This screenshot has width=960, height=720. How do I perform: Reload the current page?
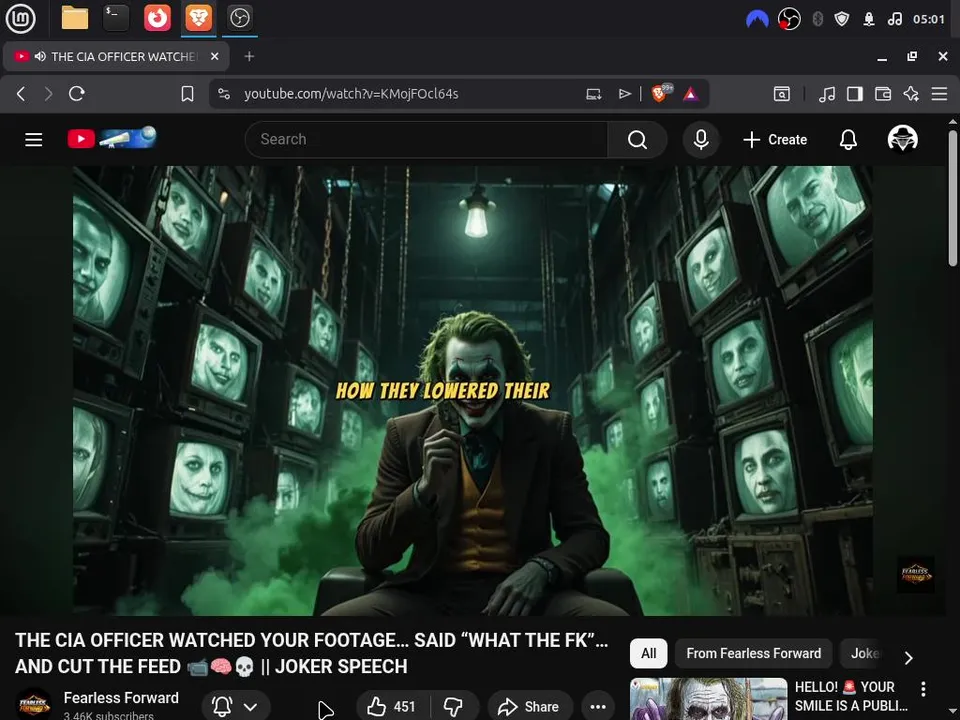tap(77, 94)
